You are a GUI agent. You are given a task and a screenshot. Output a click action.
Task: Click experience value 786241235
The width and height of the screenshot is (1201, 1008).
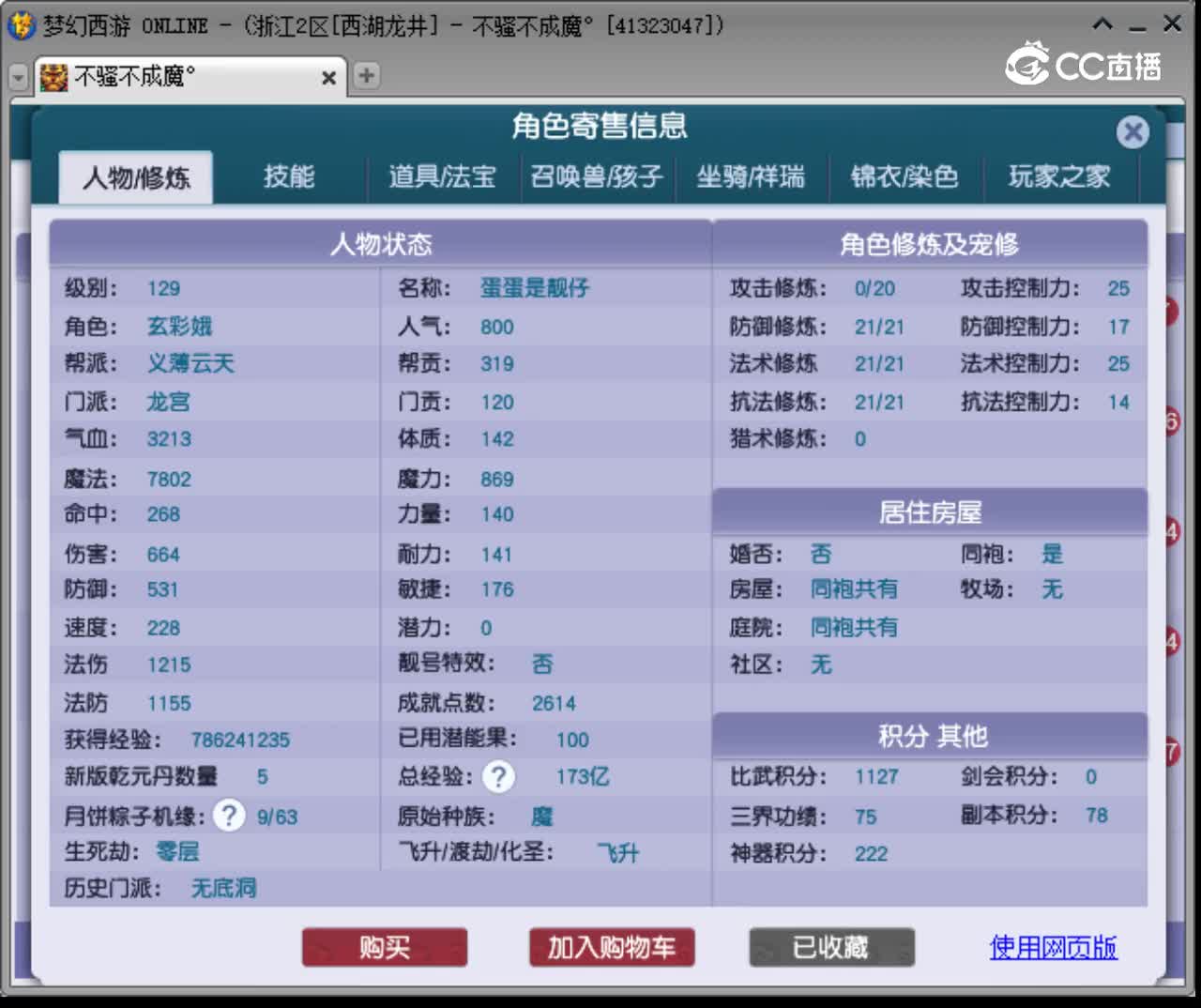(x=240, y=740)
